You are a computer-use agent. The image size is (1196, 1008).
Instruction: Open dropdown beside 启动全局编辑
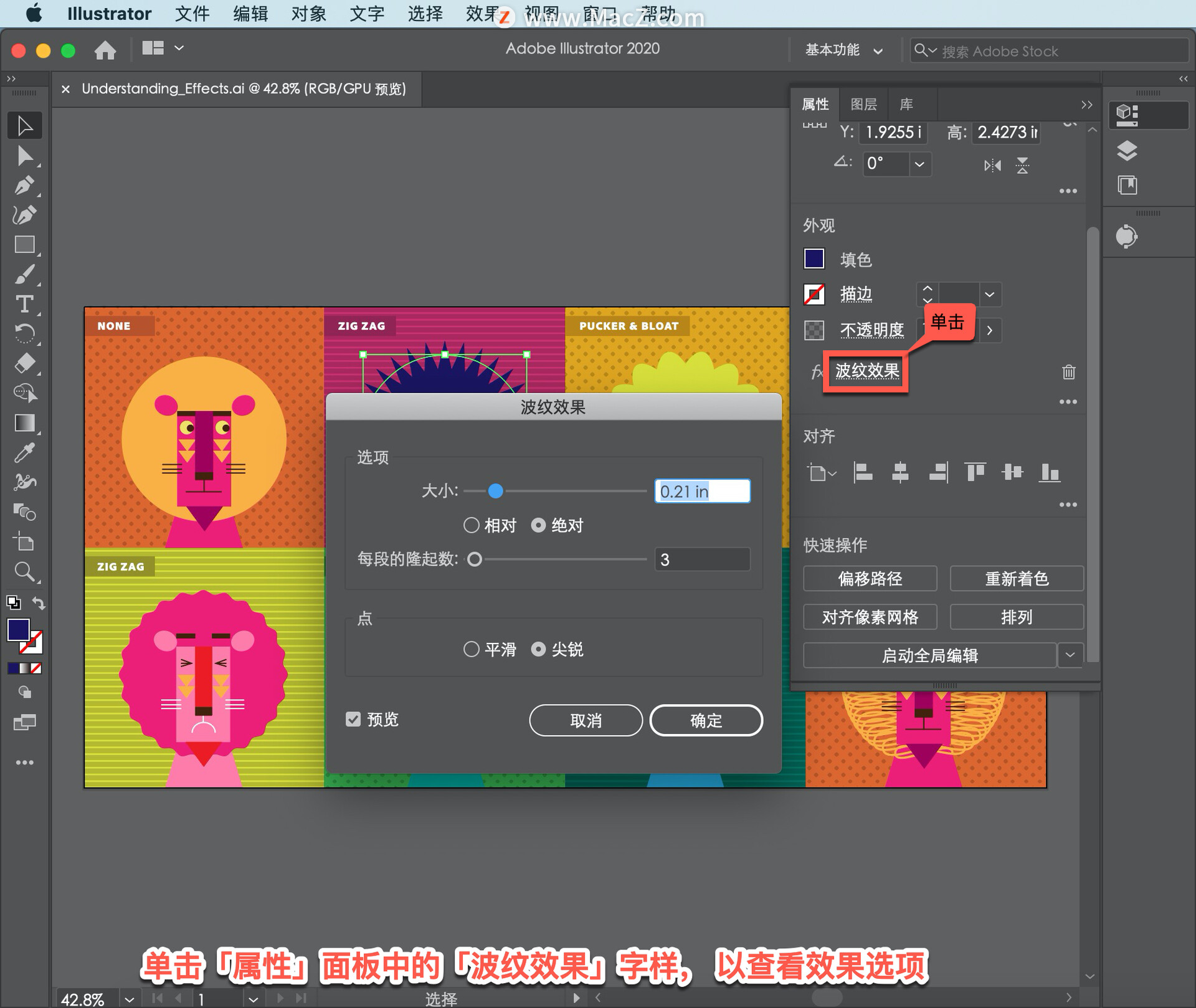pos(1070,655)
